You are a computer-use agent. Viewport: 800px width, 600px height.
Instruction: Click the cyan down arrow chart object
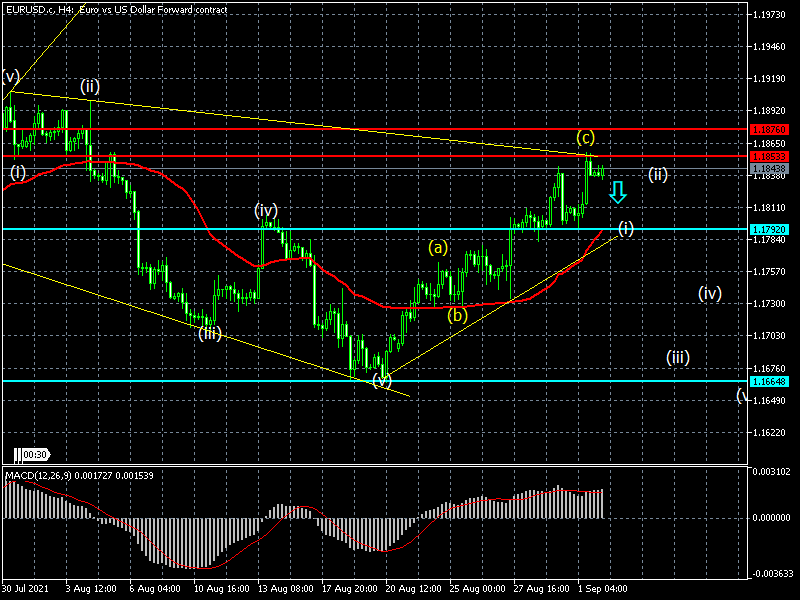[x=618, y=192]
